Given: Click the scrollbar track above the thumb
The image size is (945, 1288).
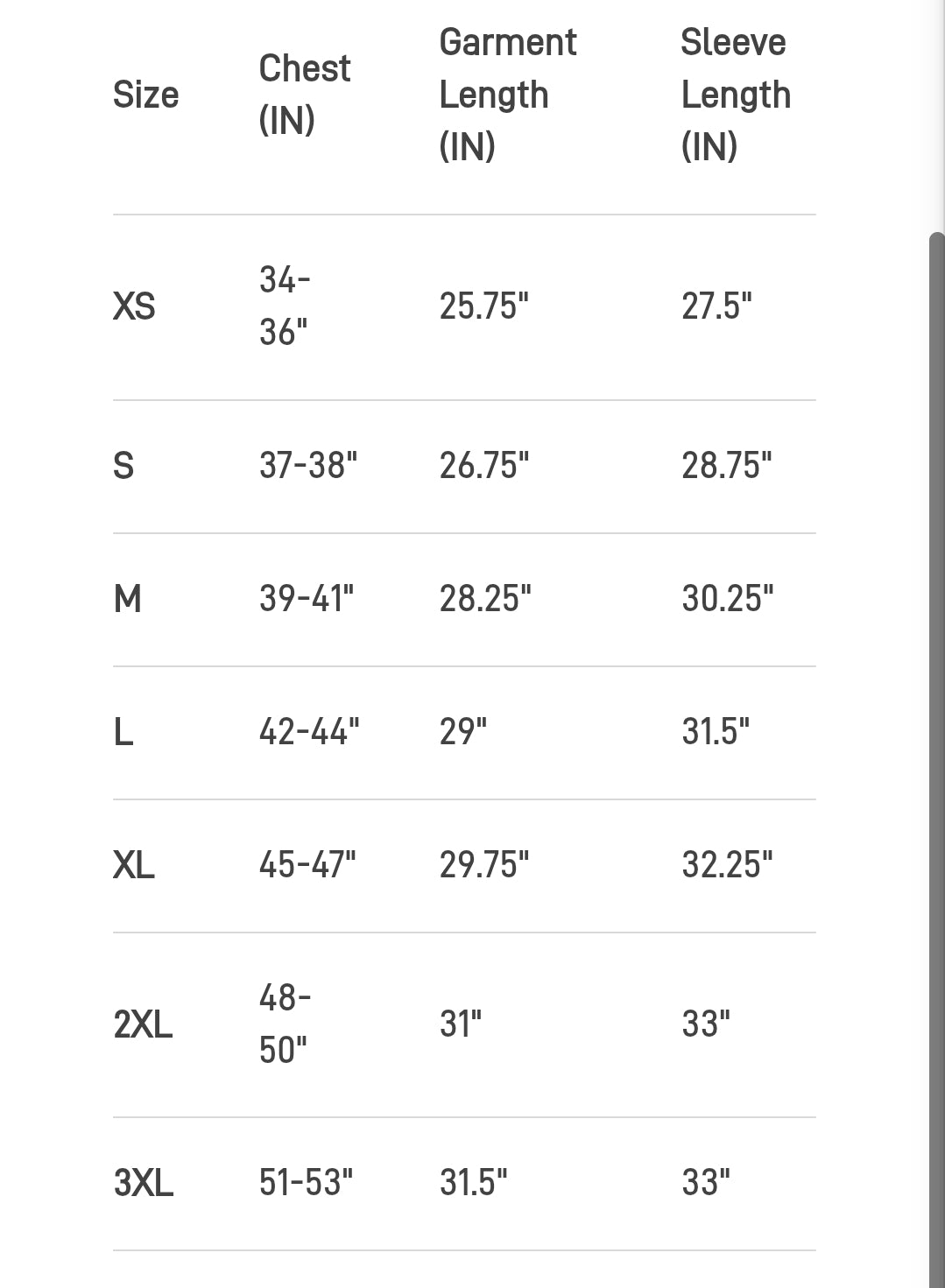Looking at the screenshot, I should coord(936,114).
